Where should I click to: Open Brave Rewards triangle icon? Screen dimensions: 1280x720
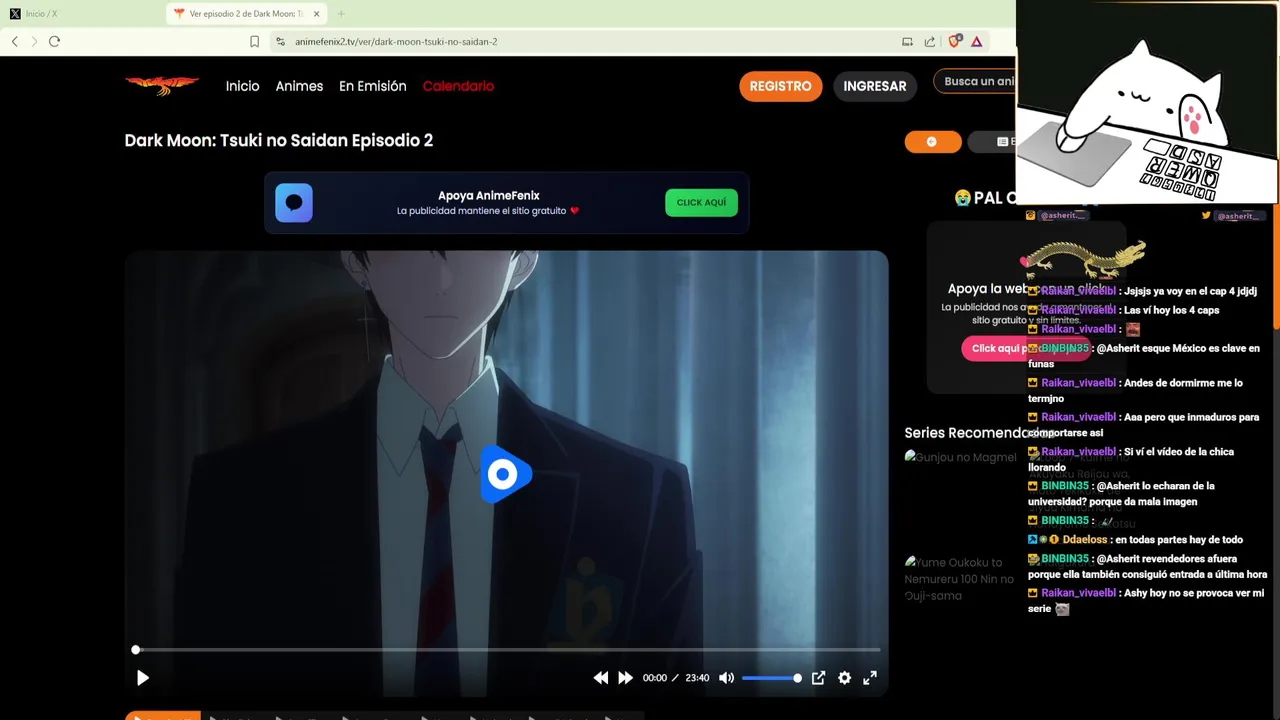[x=977, y=41]
